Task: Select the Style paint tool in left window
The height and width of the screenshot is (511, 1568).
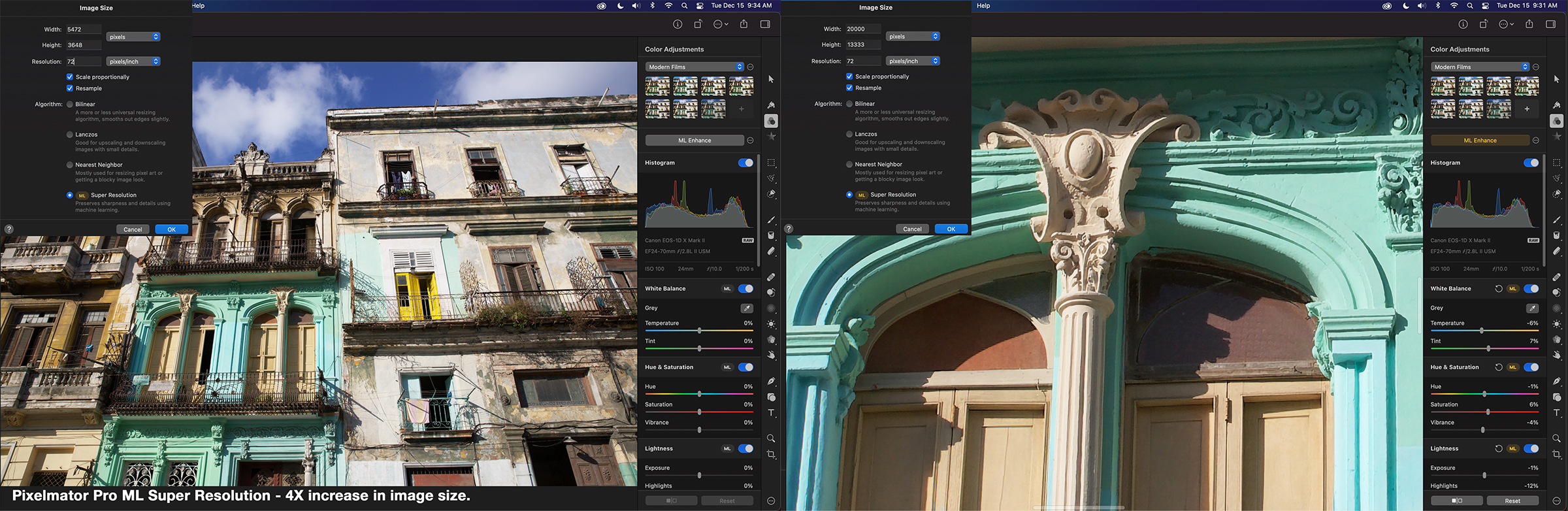Action: (x=771, y=105)
